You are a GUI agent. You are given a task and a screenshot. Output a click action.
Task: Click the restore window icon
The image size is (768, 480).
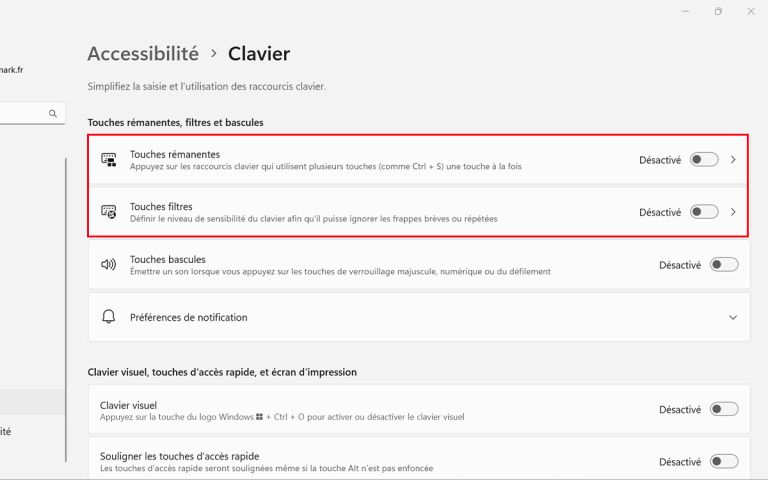coord(718,11)
